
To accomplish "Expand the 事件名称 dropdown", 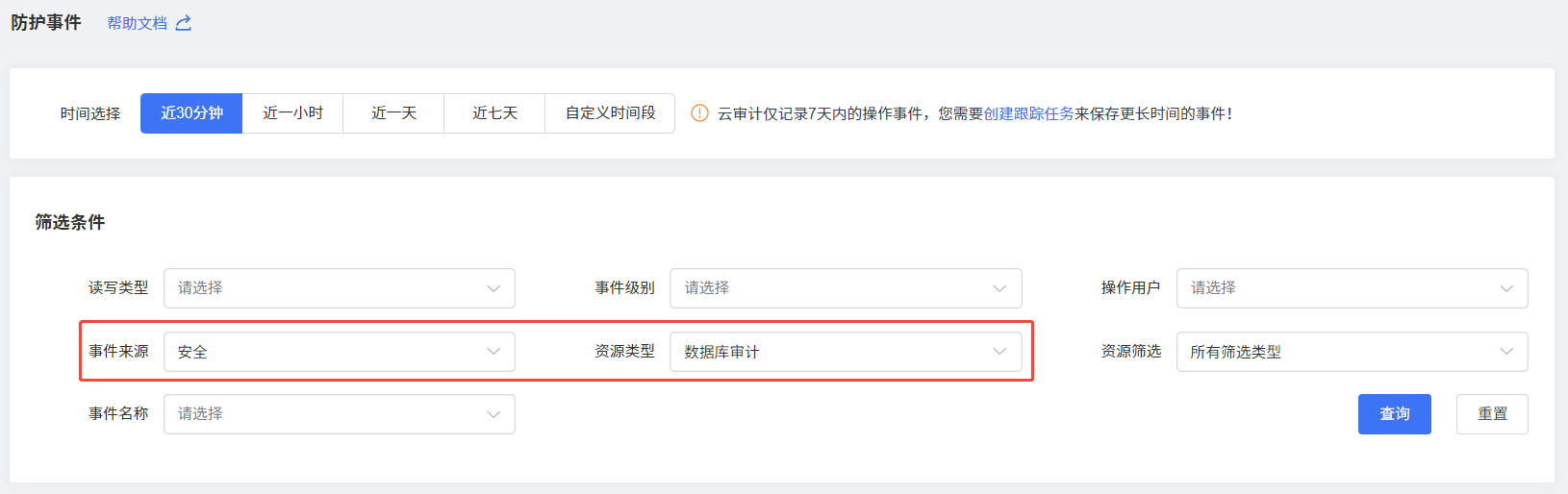I will point(339,414).
